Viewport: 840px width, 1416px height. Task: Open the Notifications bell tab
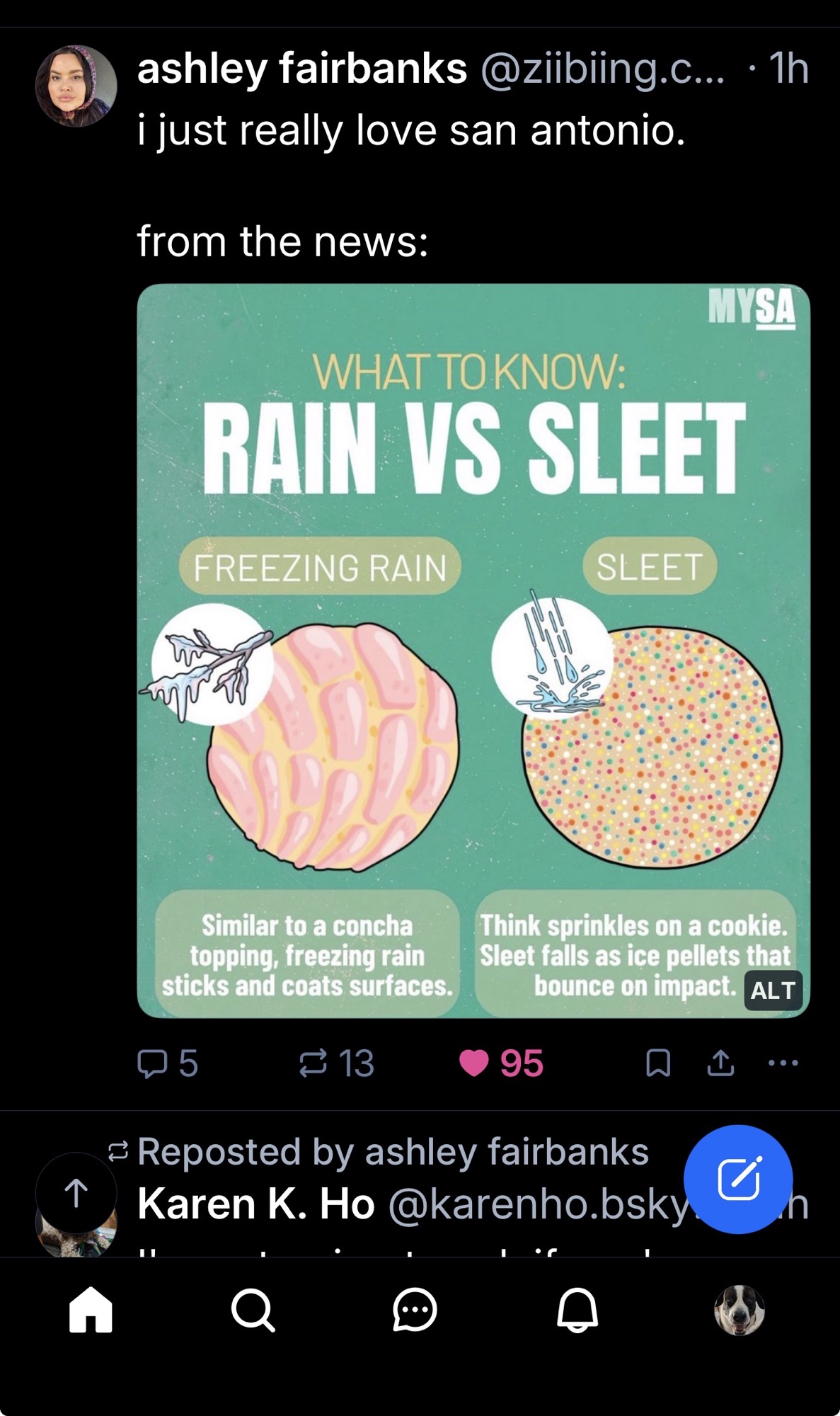pyautogui.click(x=577, y=1310)
